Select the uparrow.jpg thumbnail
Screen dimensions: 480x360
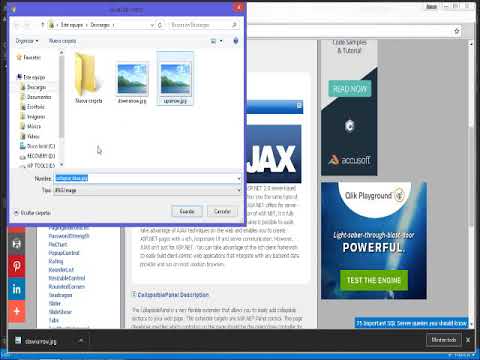click(x=175, y=79)
